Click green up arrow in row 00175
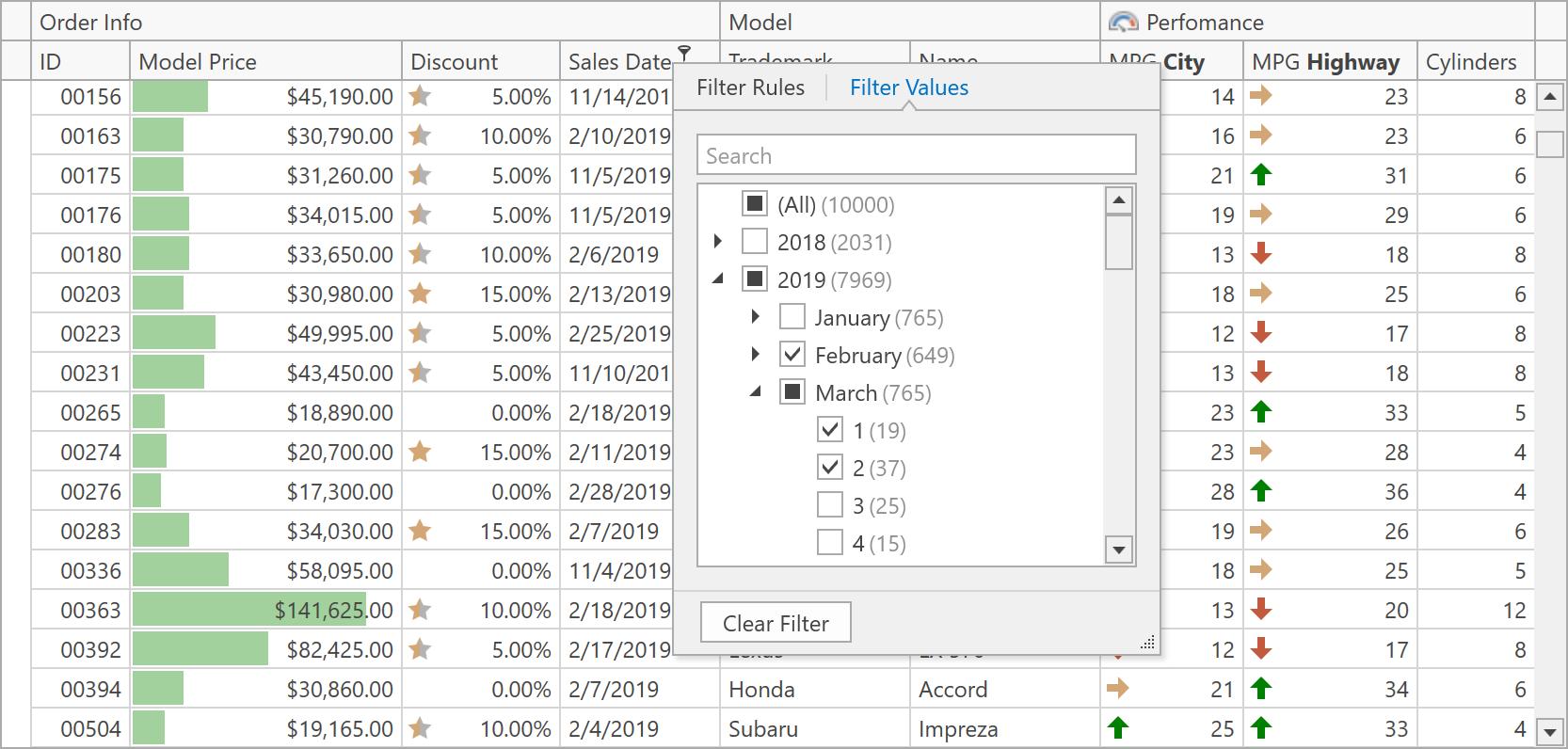Viewport: 1568px width, 749px height. point(1261,175)
